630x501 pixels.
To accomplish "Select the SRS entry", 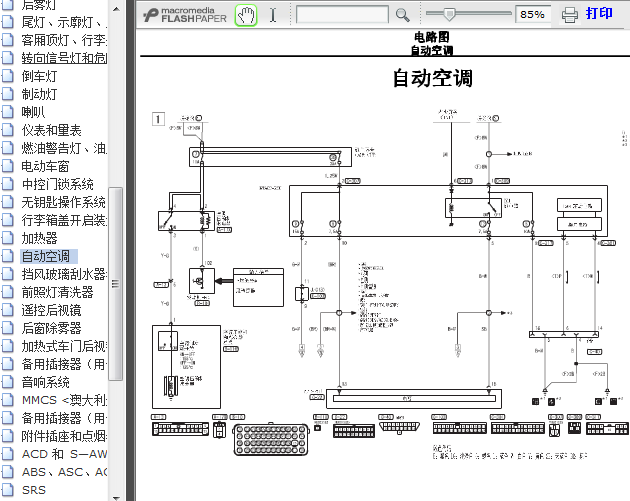I will tap(34, 490).
